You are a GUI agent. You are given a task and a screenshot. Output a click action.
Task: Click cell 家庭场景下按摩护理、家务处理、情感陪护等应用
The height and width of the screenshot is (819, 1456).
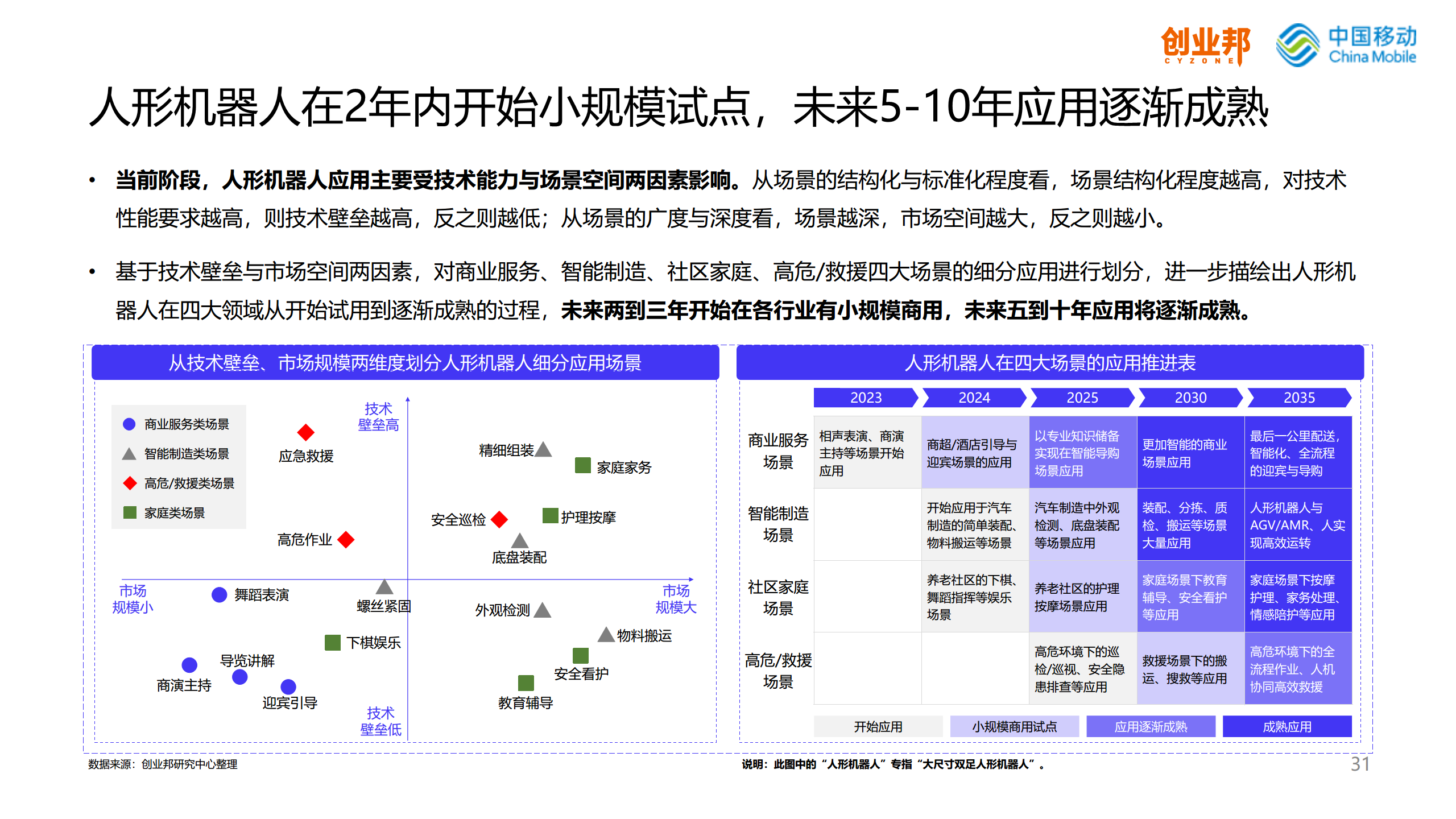coord(1298,597)
